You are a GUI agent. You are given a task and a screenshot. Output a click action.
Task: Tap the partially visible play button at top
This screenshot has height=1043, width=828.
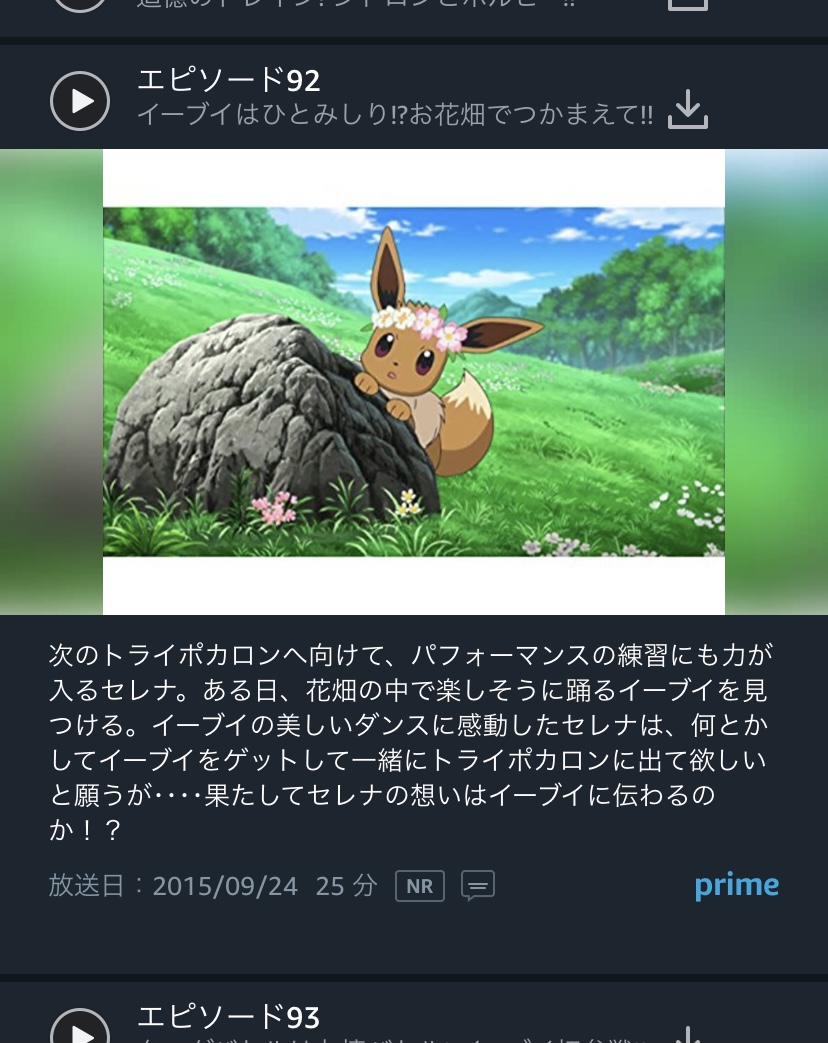point(80,5)
